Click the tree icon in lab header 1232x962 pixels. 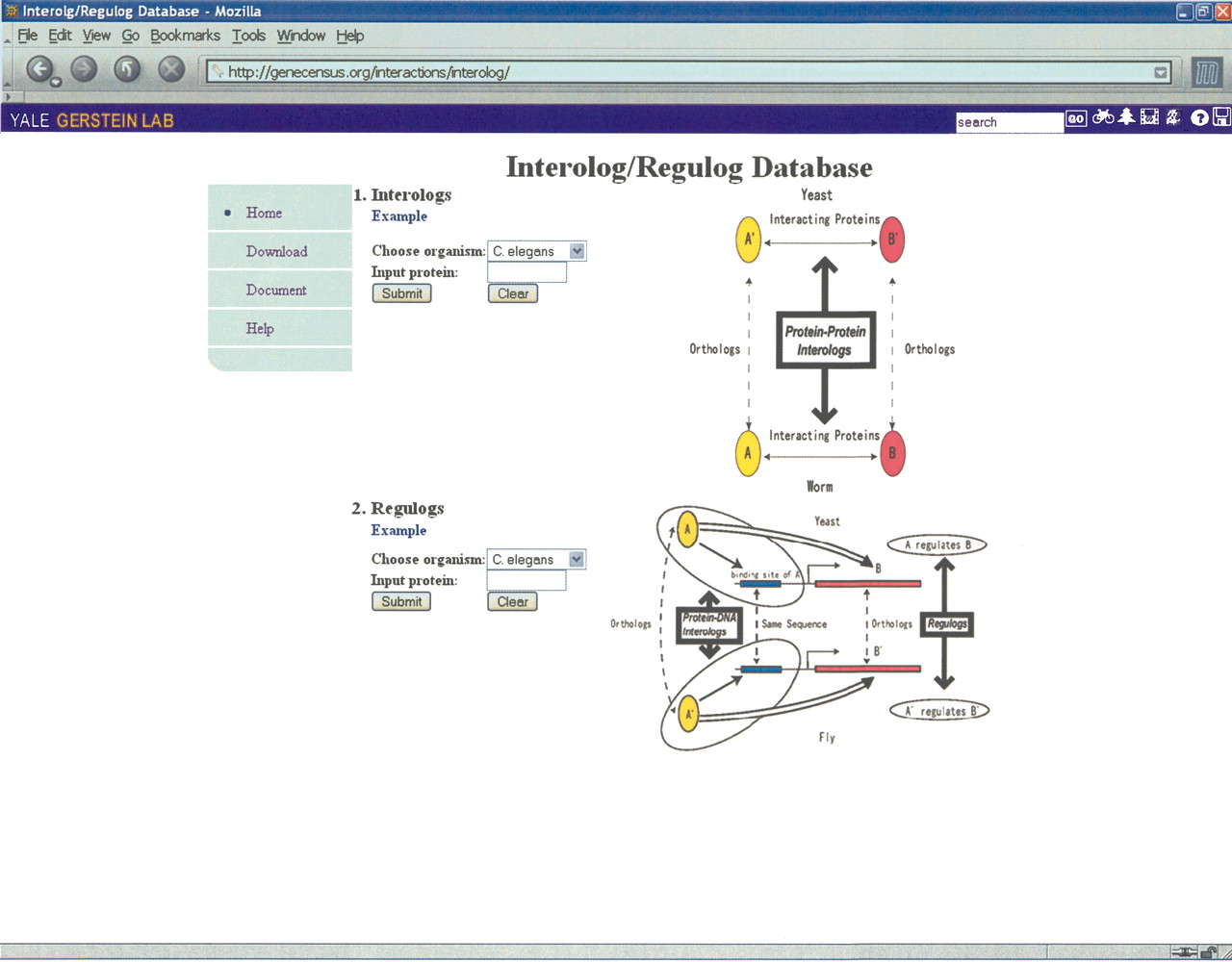click(x=1126, y=117)
